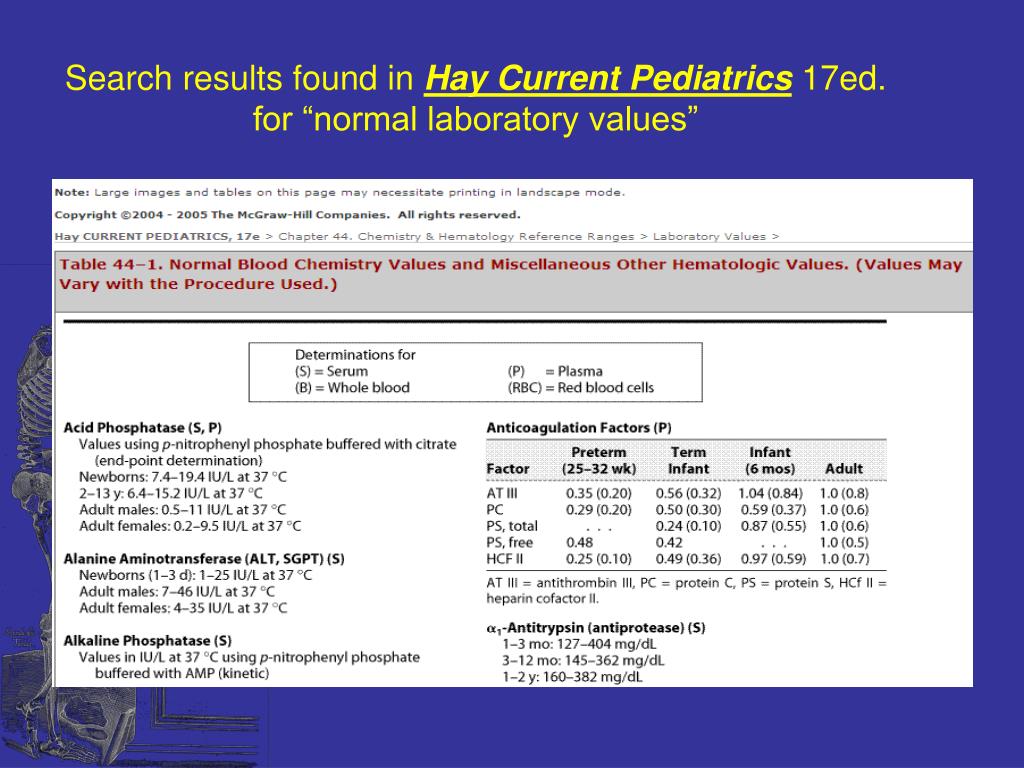Select the "AT III" row label
The height and width of the screenshot is (768, 1024).
click(502, 494)
